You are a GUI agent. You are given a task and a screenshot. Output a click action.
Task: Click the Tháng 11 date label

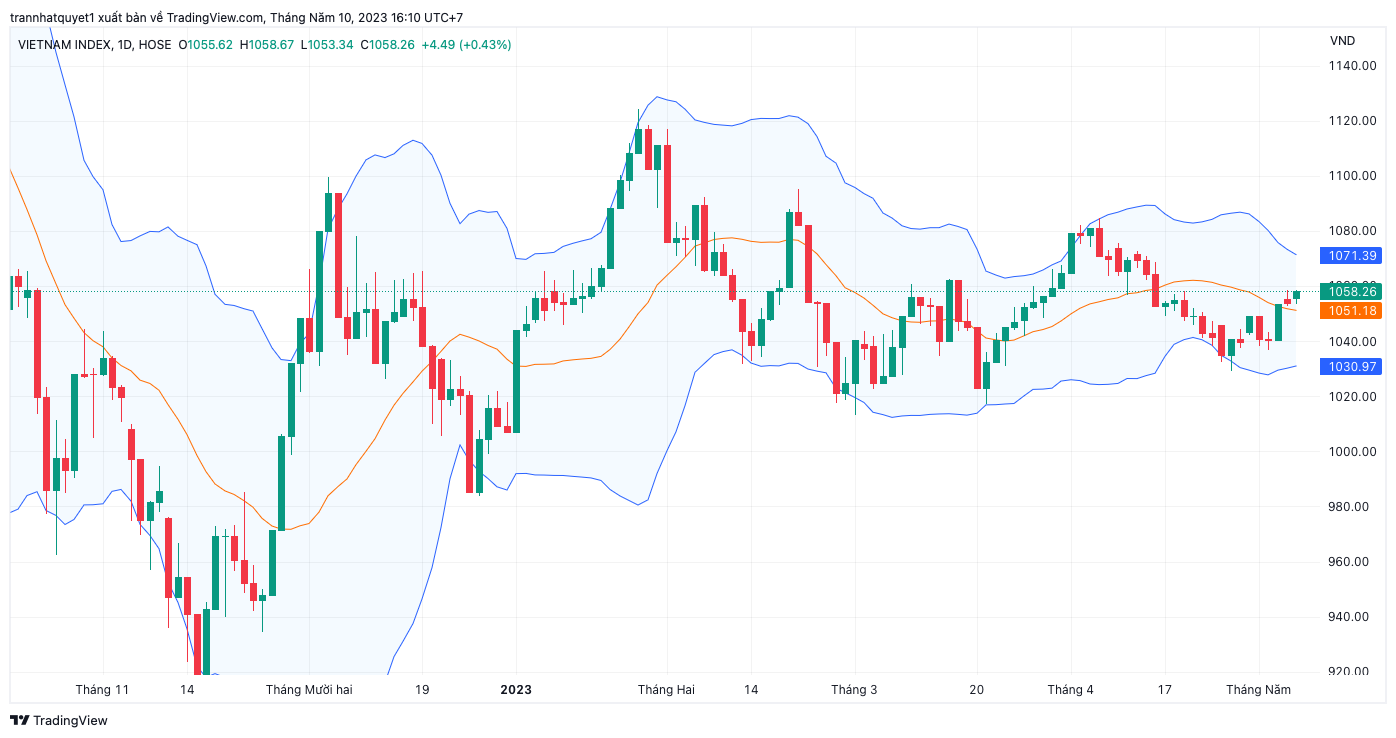click(102, 690)
